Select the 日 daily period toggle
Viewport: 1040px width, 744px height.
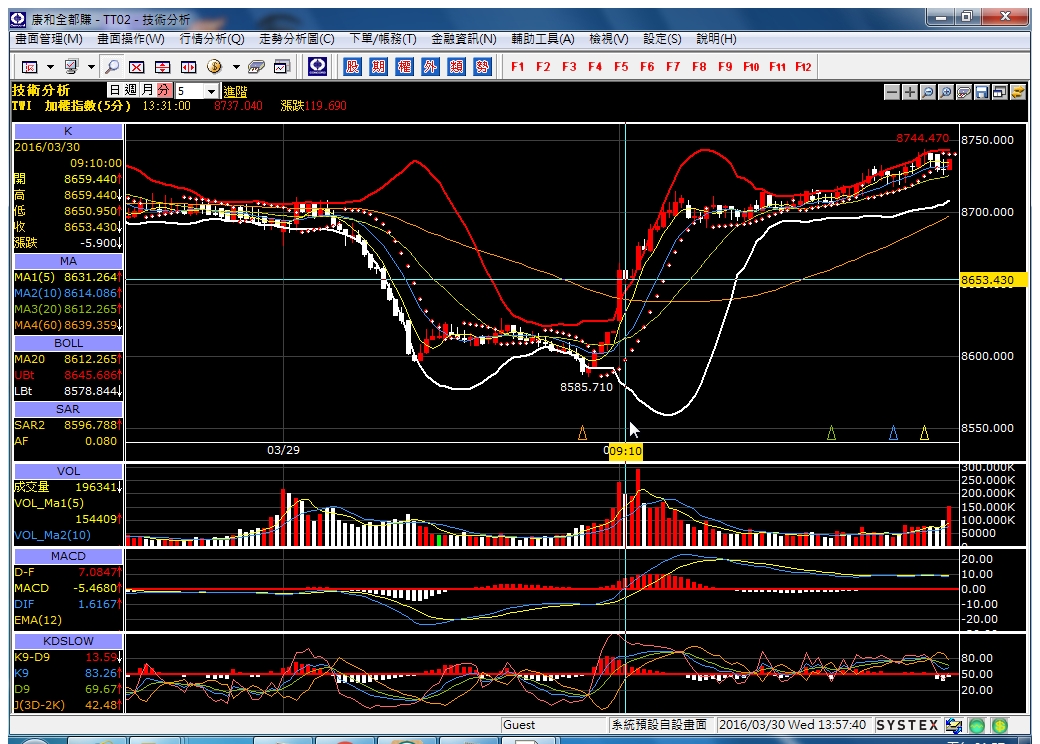[115, 90]
